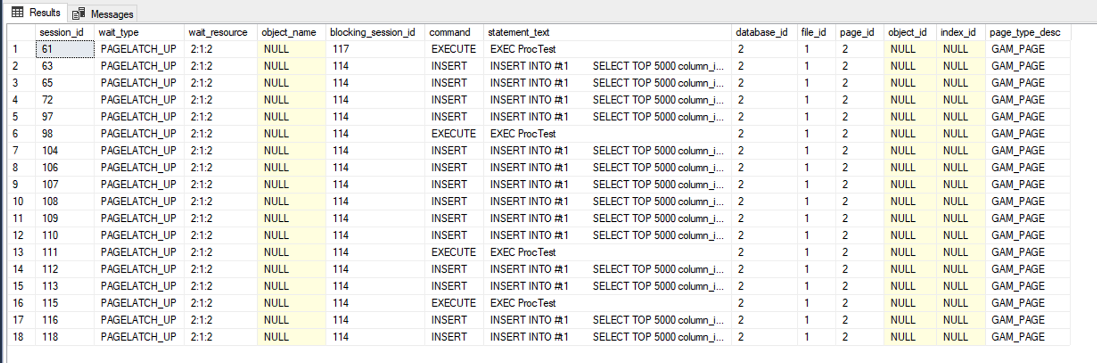Select the EXECUTE command cell in row 13
The height and width of the screenshot is (363, 1097).
coord(454,252)
